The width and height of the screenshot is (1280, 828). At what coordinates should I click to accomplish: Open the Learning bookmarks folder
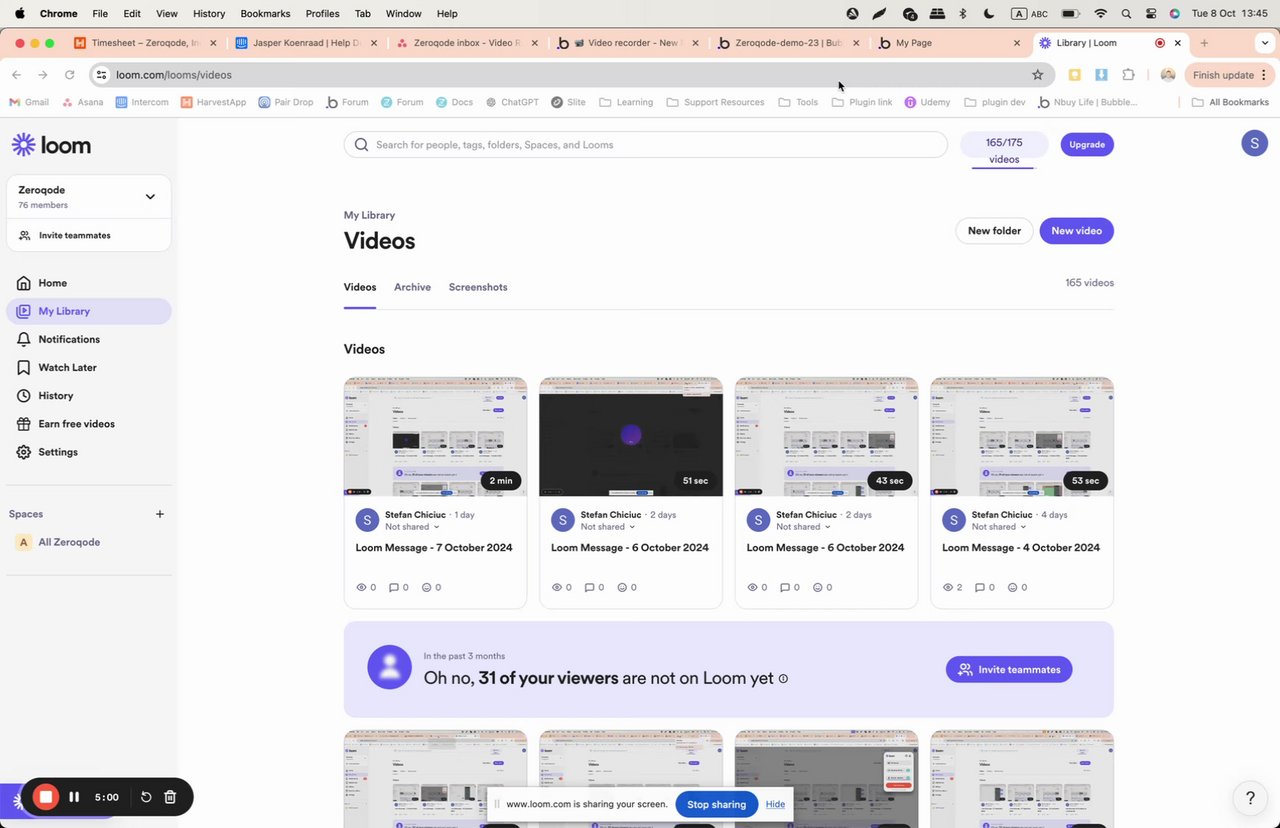(626, 102)
